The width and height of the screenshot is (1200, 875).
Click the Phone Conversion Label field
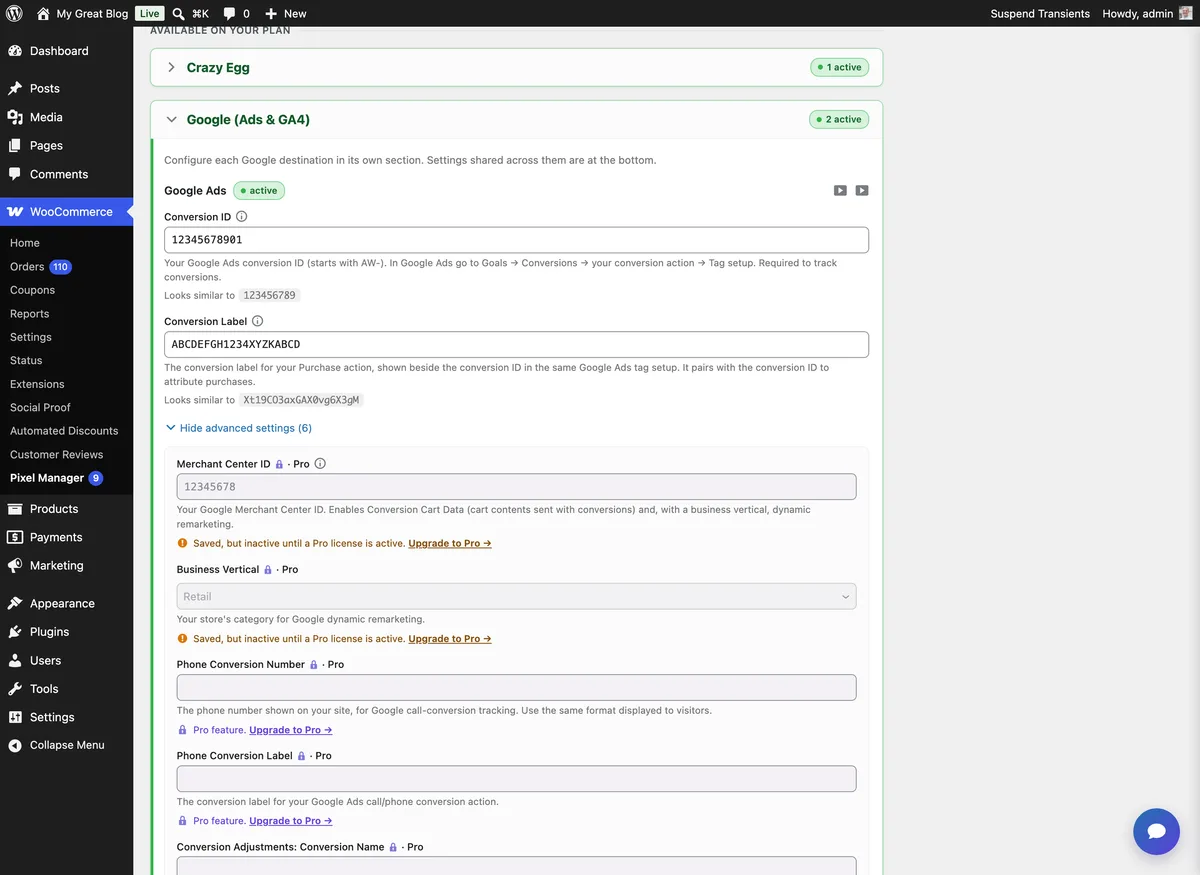[x=516, y=779]
